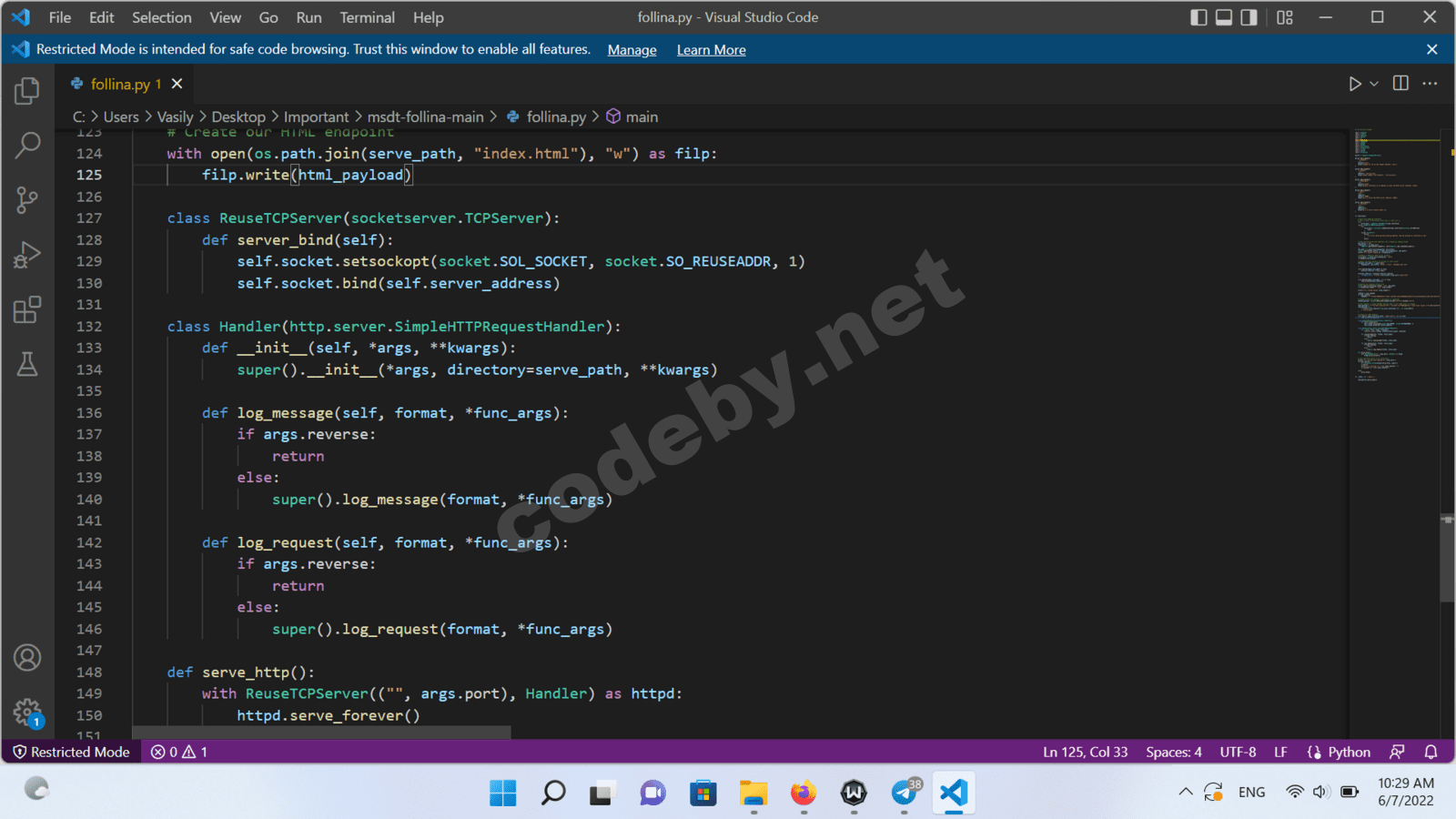Click the Manage link in the banner
The image size is (1456, 819).
632,50
